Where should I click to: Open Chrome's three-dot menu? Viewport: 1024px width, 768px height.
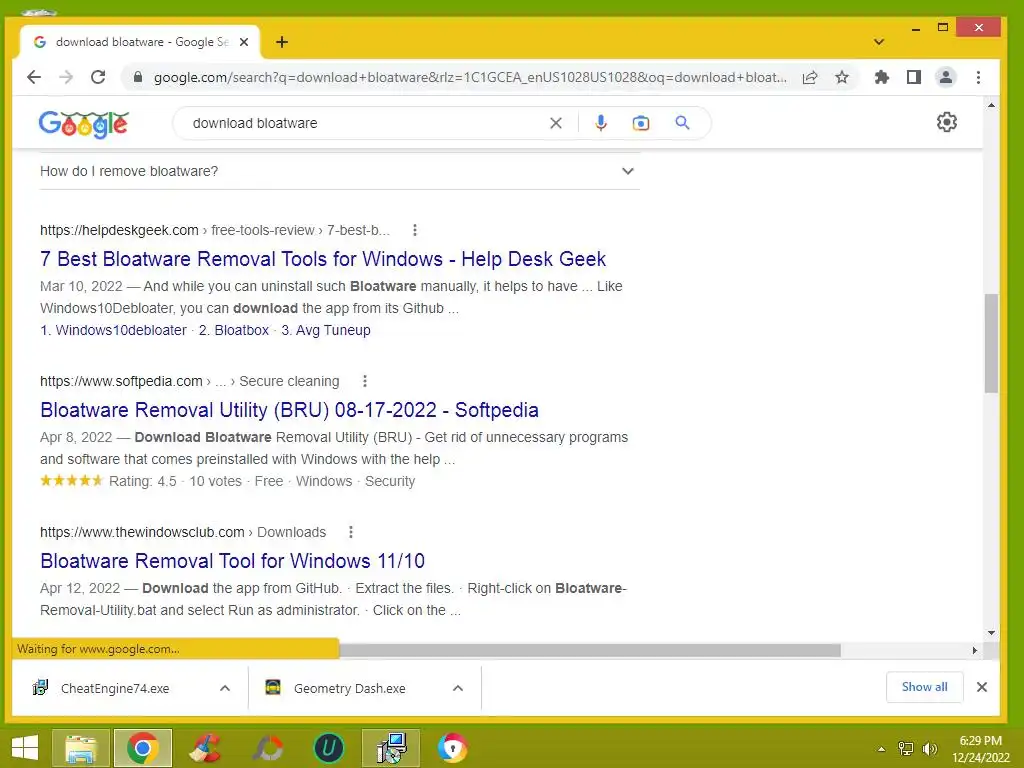[978, 77]
